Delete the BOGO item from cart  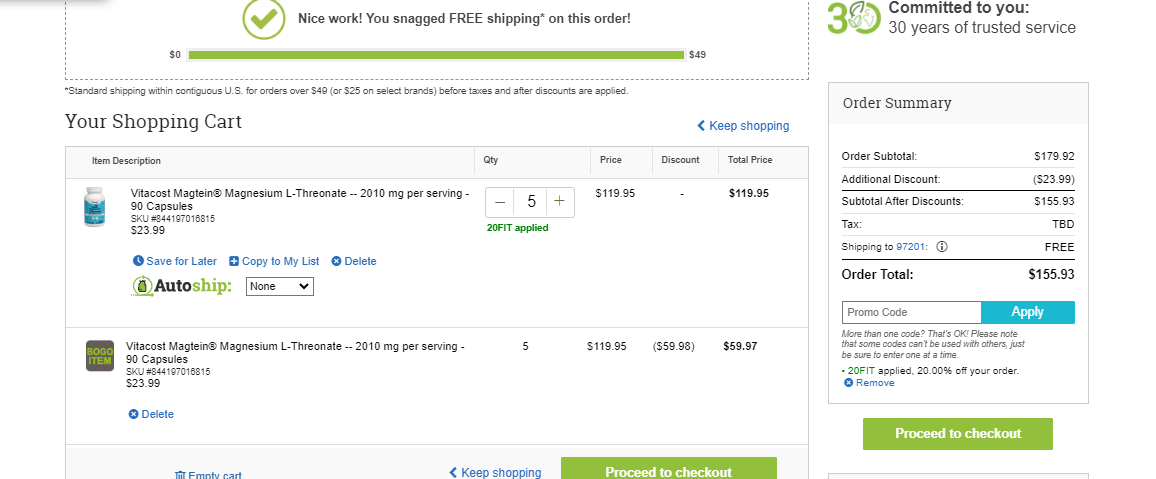point(151,414)
